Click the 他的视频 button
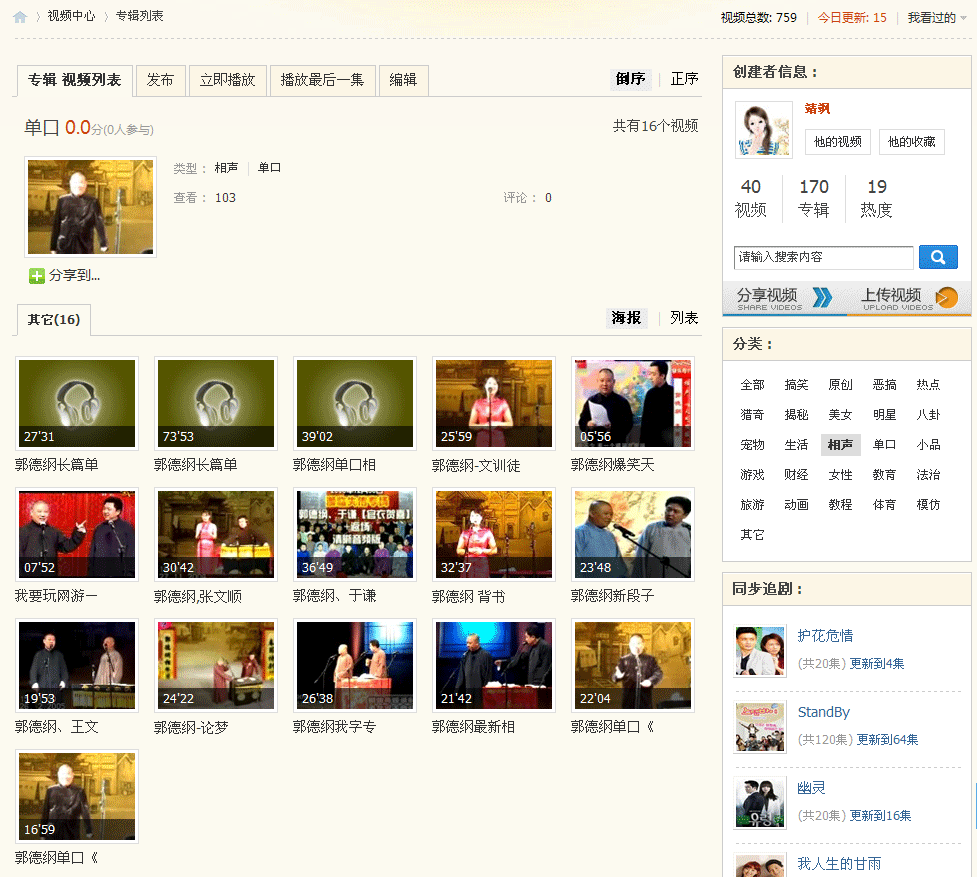This screenshot has height=877, width=977. [837, 142]
